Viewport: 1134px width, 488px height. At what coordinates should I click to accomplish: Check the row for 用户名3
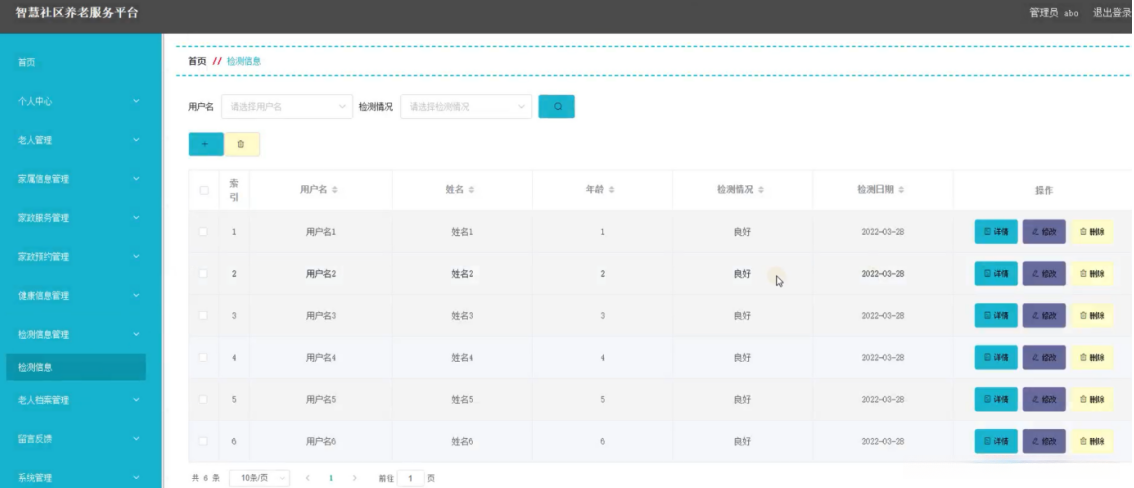pos(203,315)
